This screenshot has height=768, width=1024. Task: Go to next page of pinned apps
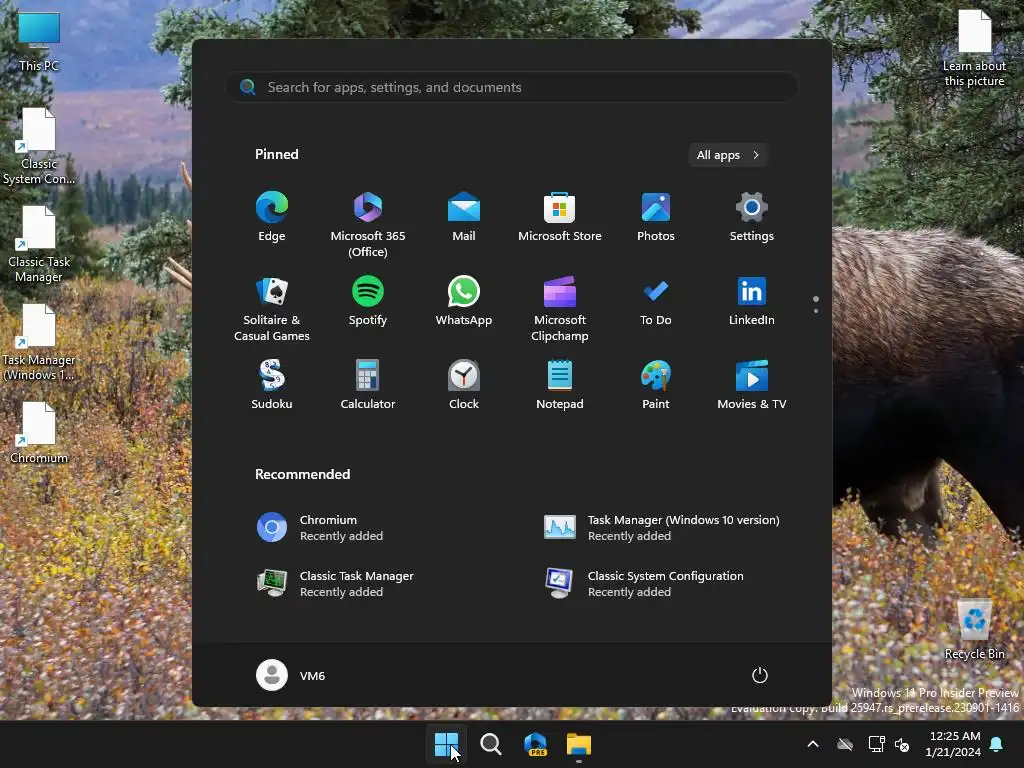click(816, 311)
